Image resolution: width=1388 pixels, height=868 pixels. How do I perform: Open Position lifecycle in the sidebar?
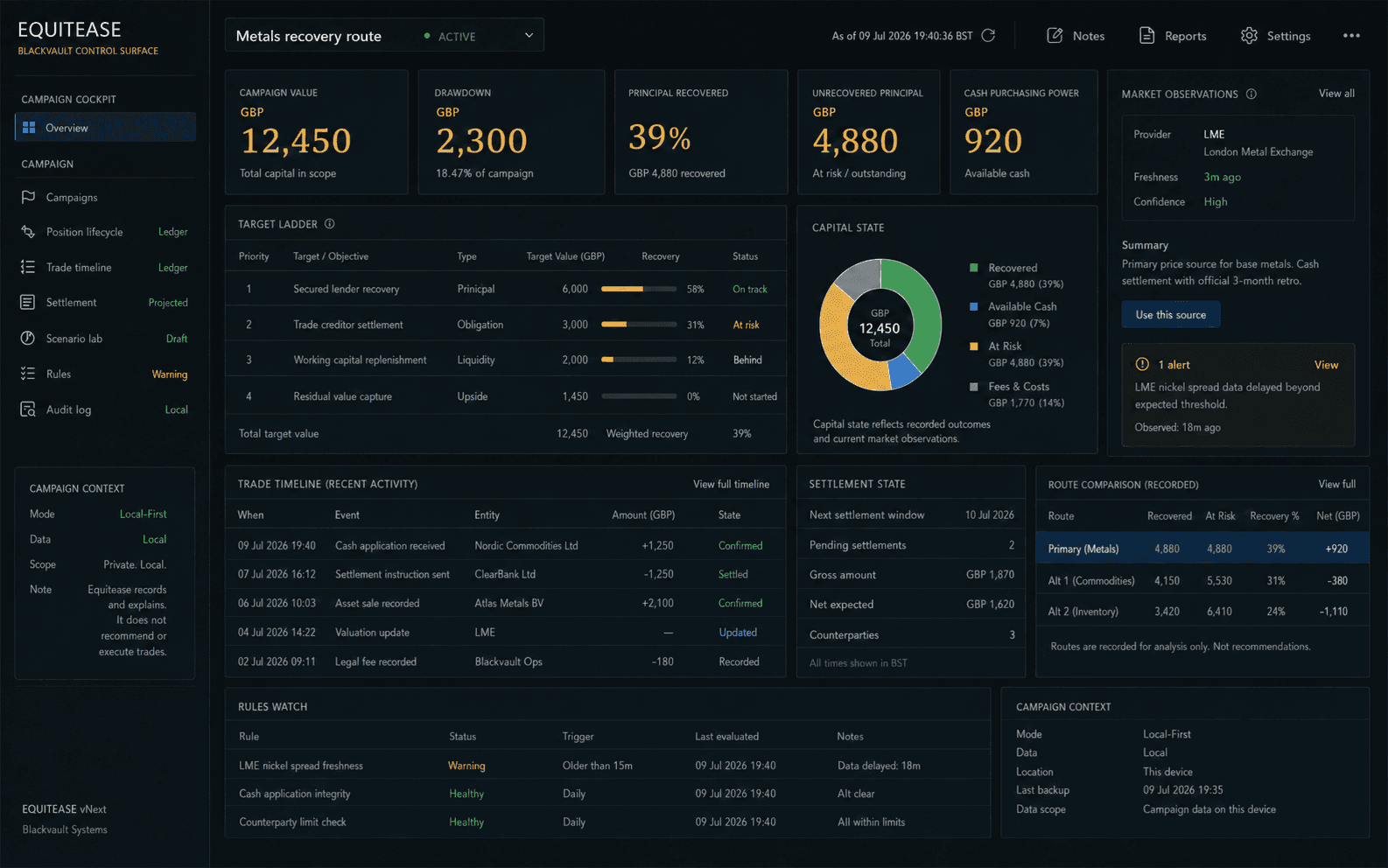point(105,232)
